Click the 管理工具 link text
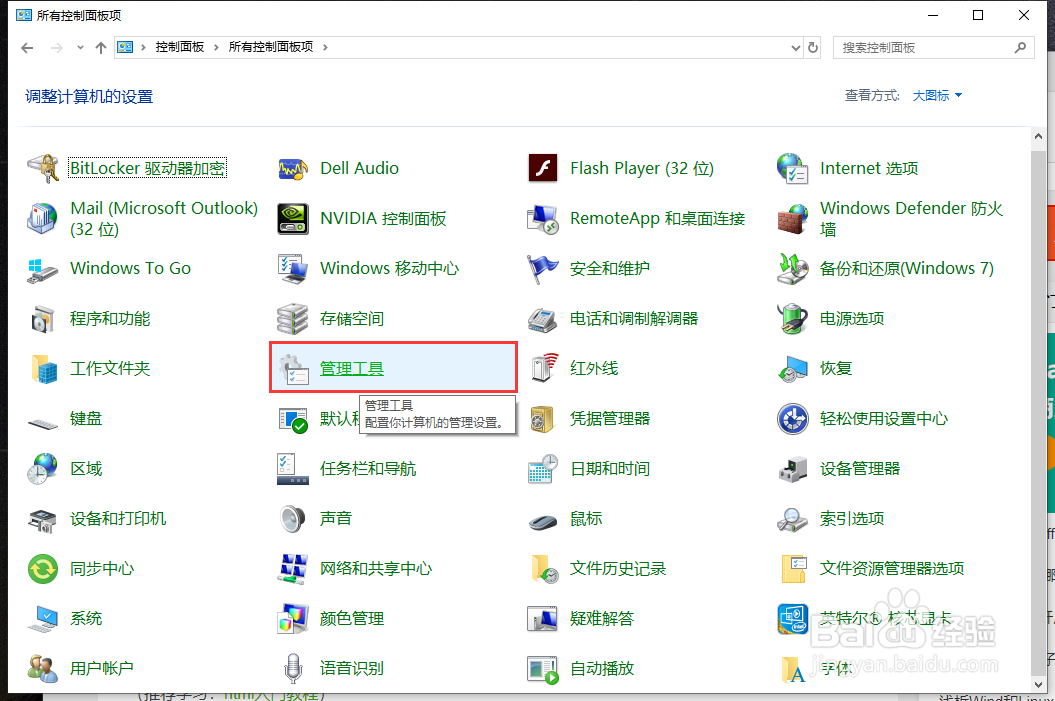1055x701 pixels. pyautogui.click(x=351, y=369)
